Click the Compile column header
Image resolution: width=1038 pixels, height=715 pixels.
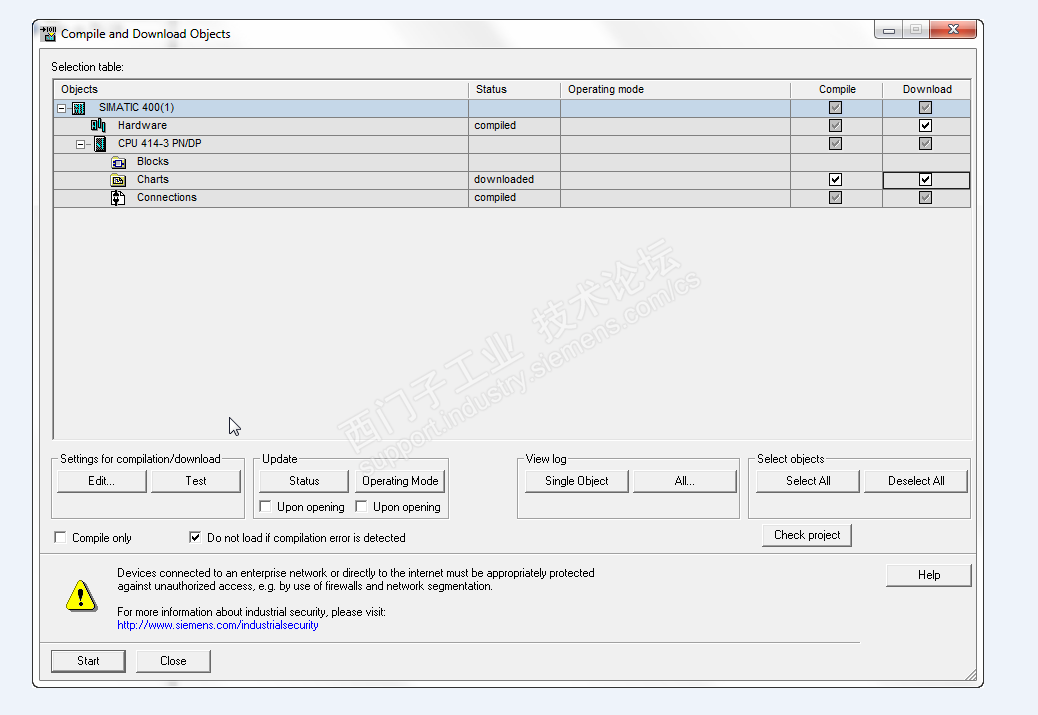(x=836, y=89)
